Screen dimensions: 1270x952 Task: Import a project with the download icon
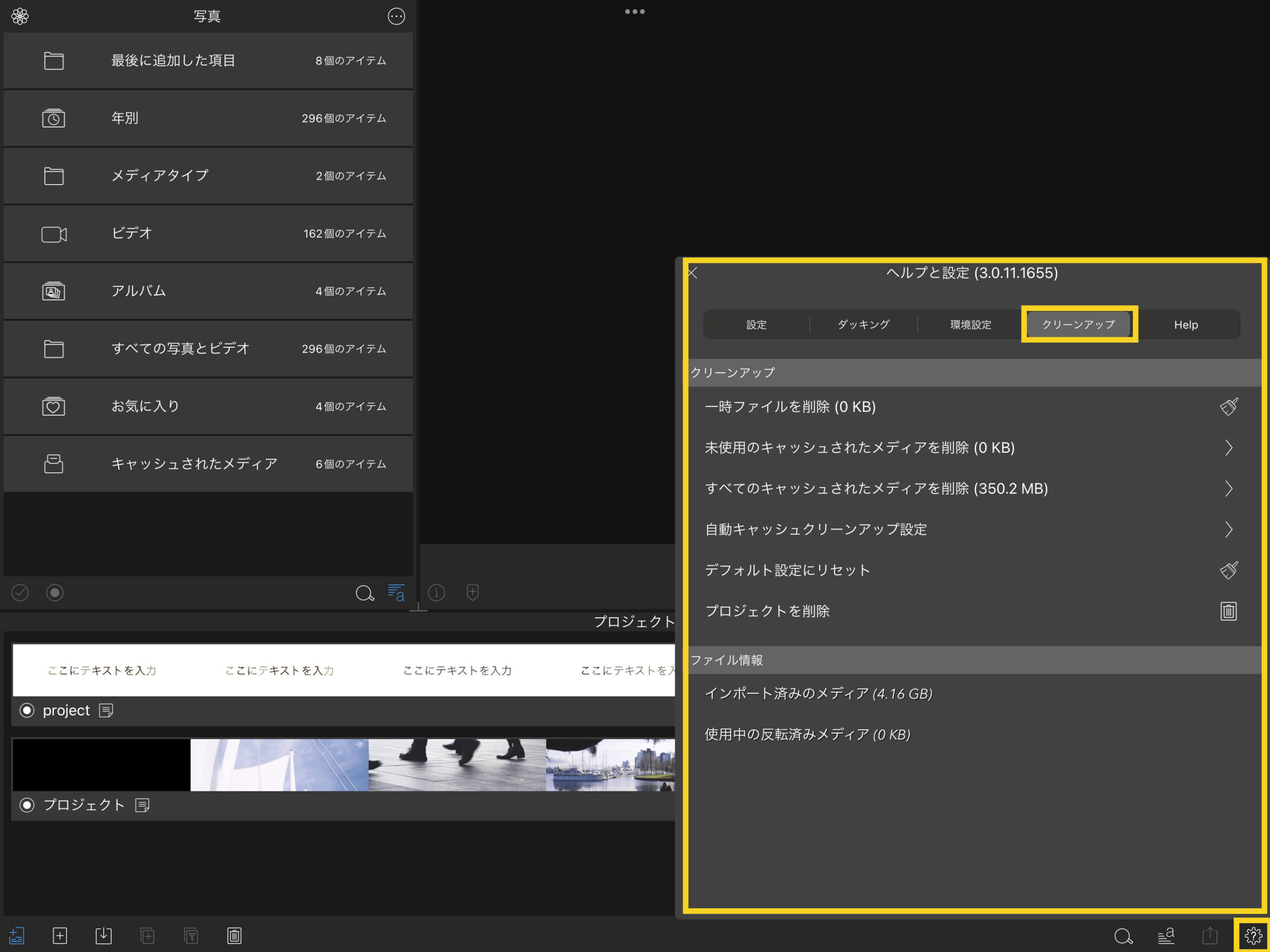pyautogui.click(x=103, y=936)
